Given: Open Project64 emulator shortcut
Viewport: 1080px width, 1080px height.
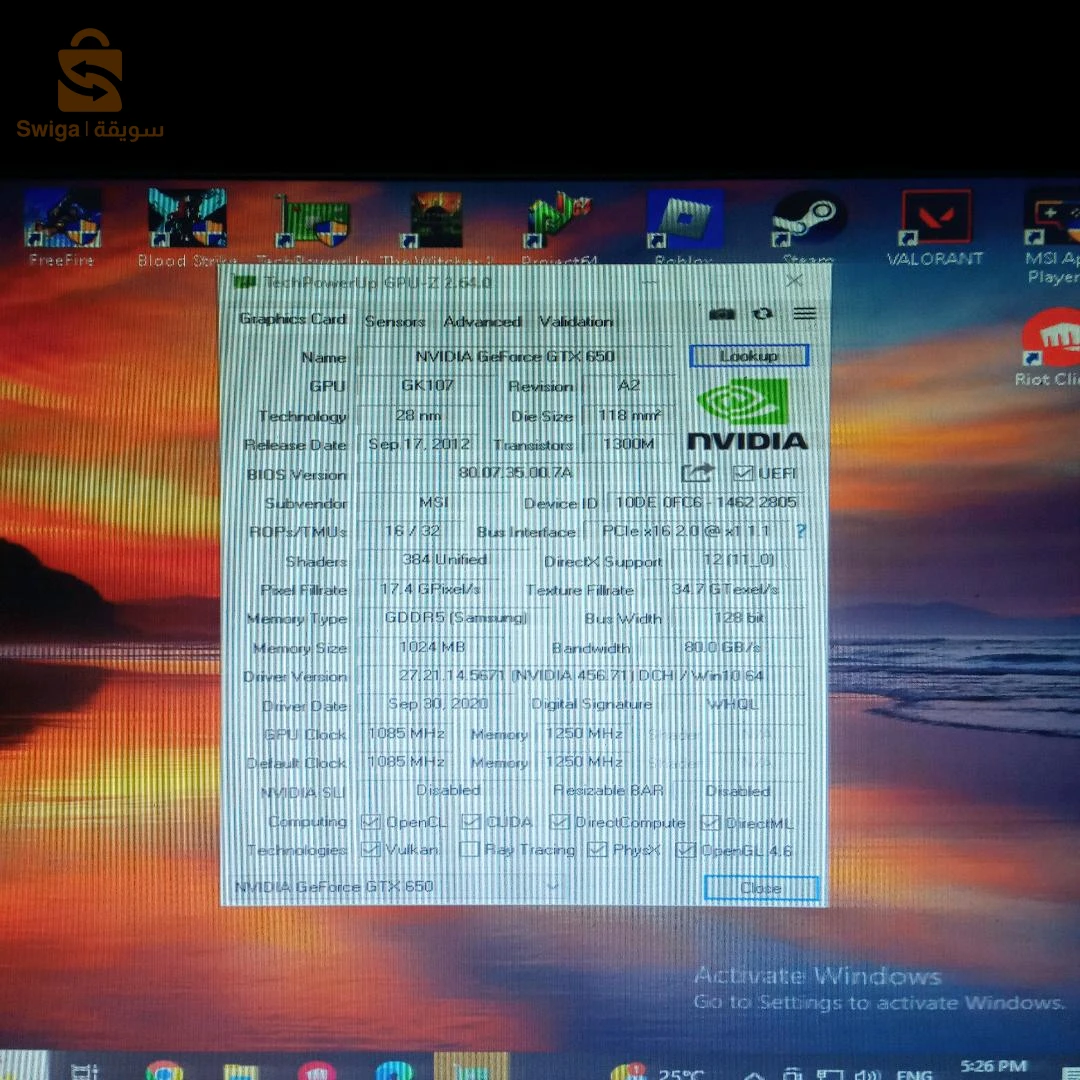Looking at the screenshot, I should (x=560, y=215).
